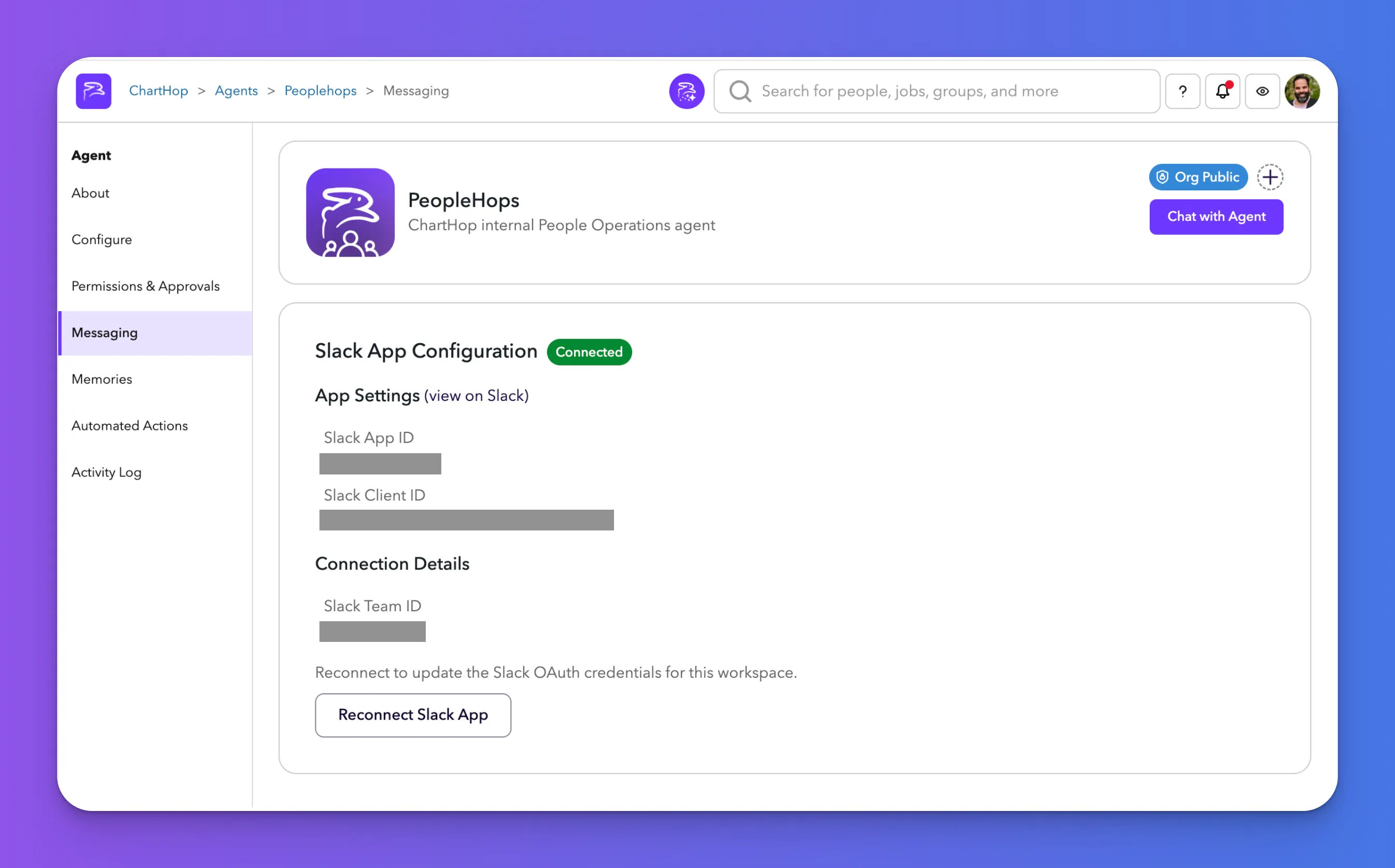1395x868 pixels.
Task: Click the Slack Team ID label
Action: tap(372, 606)
